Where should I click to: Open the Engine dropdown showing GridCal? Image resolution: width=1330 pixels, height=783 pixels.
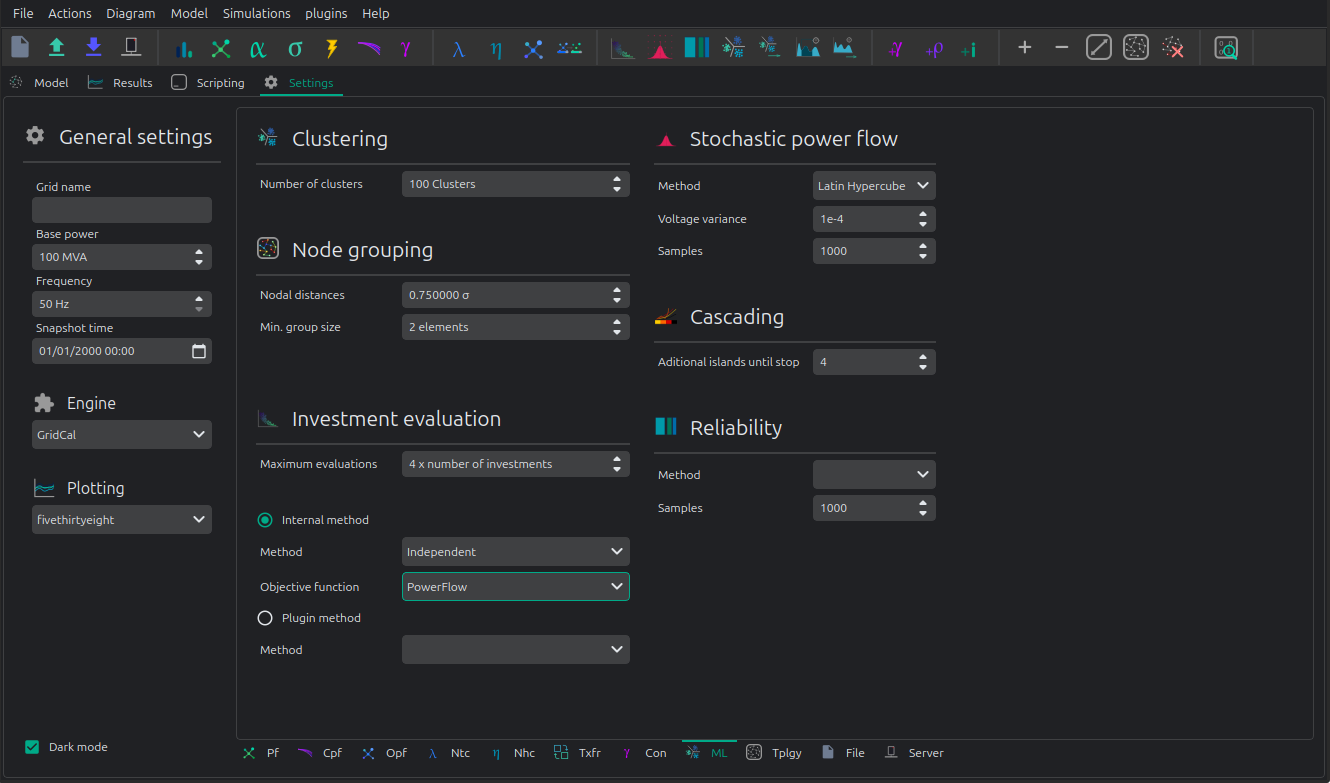[x=121, y=435]
